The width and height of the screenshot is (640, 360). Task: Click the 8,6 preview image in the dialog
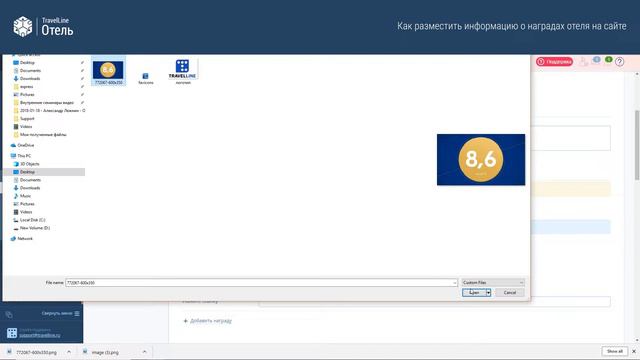(481, 160)
